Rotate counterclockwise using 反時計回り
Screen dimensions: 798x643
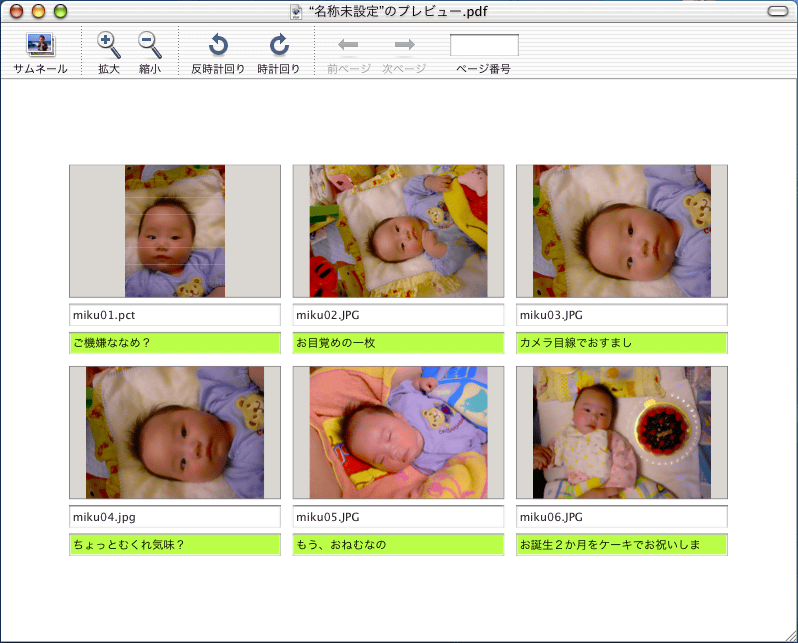[218, 53]
